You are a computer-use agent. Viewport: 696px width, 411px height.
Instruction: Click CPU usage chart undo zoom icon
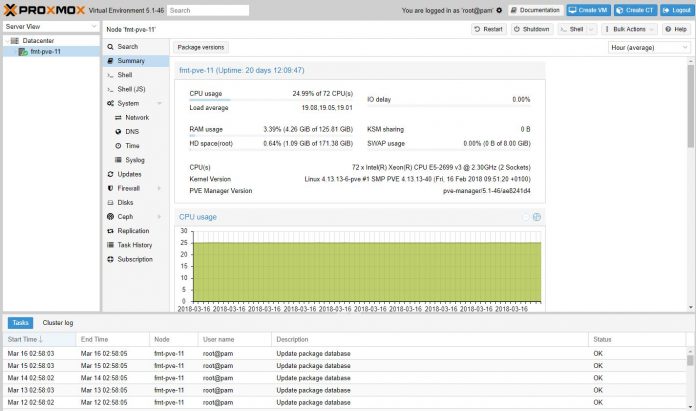pyautogui.click(x=526, y=217)
